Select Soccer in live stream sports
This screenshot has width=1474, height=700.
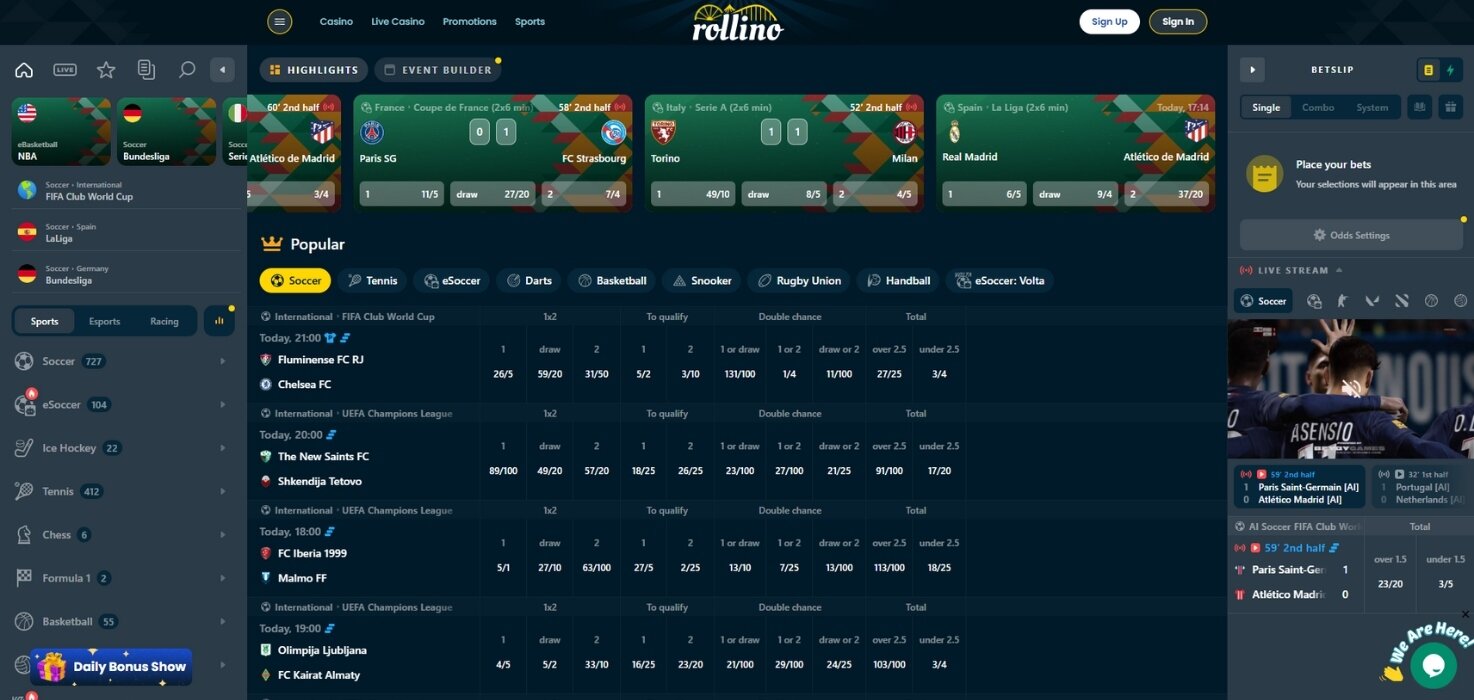click(1263, 300)
